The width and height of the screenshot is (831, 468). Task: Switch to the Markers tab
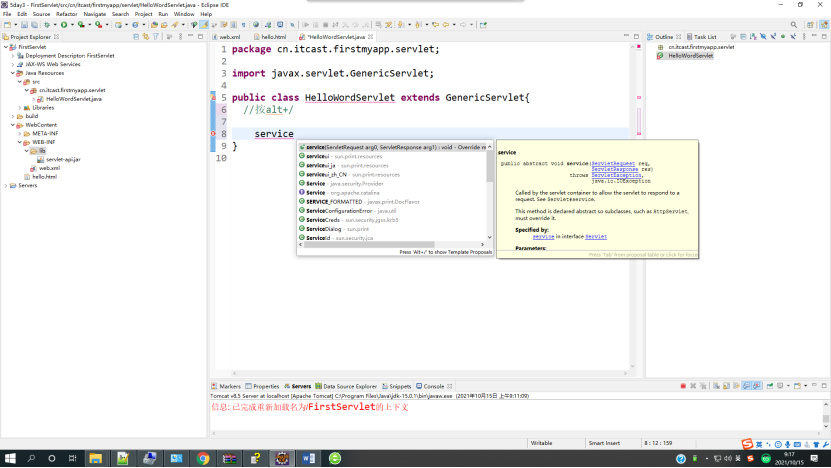(x=226, y=386)
